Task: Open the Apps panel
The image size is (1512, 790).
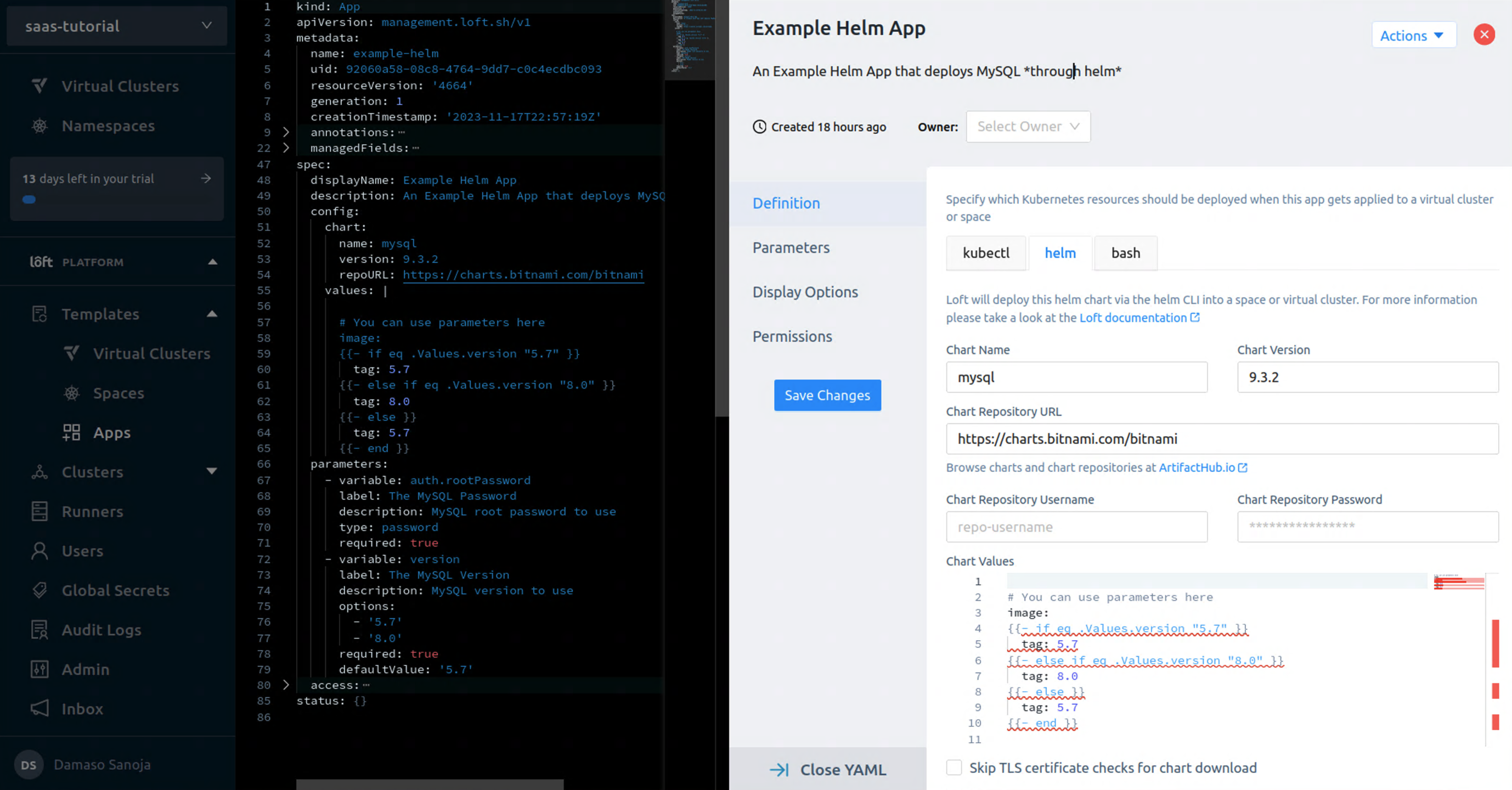Action: 111,432
